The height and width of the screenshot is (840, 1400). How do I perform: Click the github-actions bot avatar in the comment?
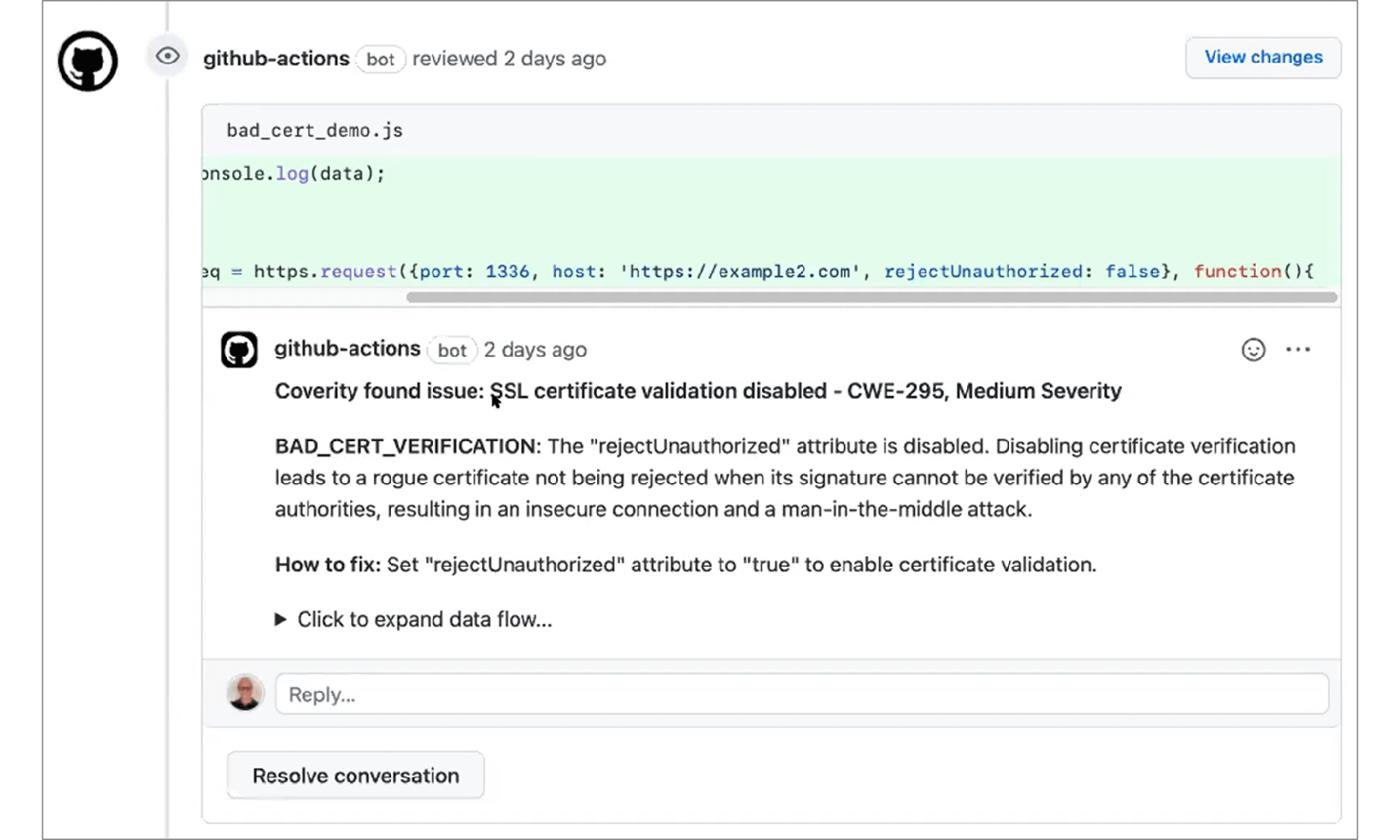pyautogui.click(x=239, y=349)
